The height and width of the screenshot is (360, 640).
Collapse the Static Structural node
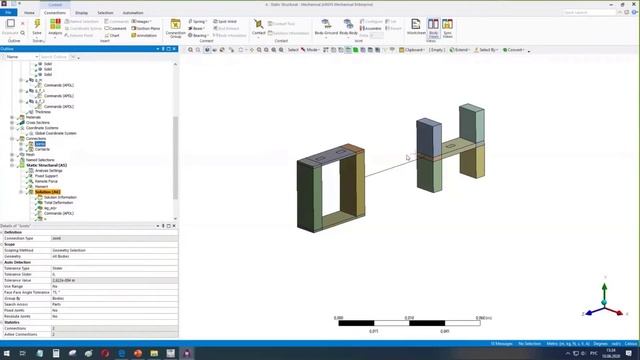pos(12,165)
